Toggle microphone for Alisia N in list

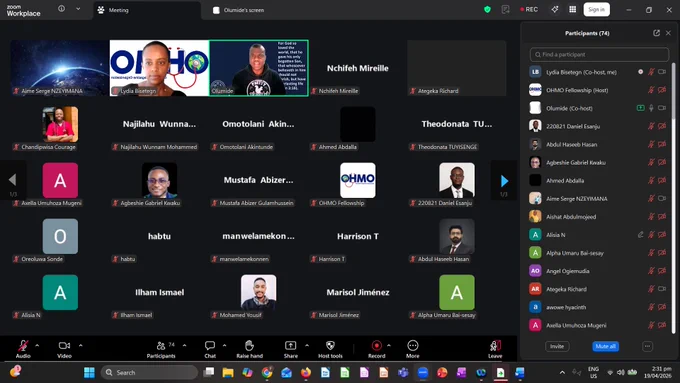tap(651, 235)
